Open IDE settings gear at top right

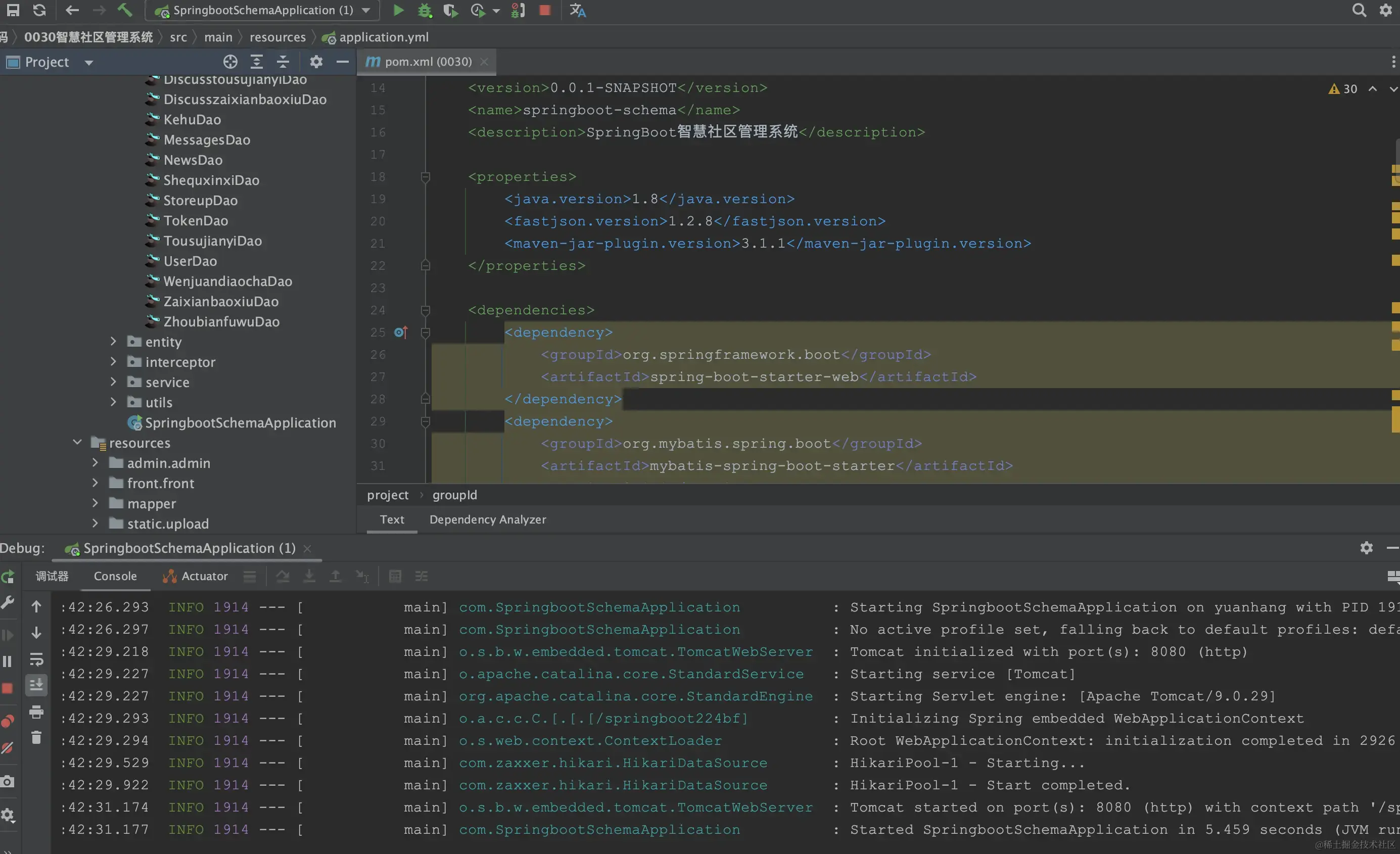pos(1386,10)
